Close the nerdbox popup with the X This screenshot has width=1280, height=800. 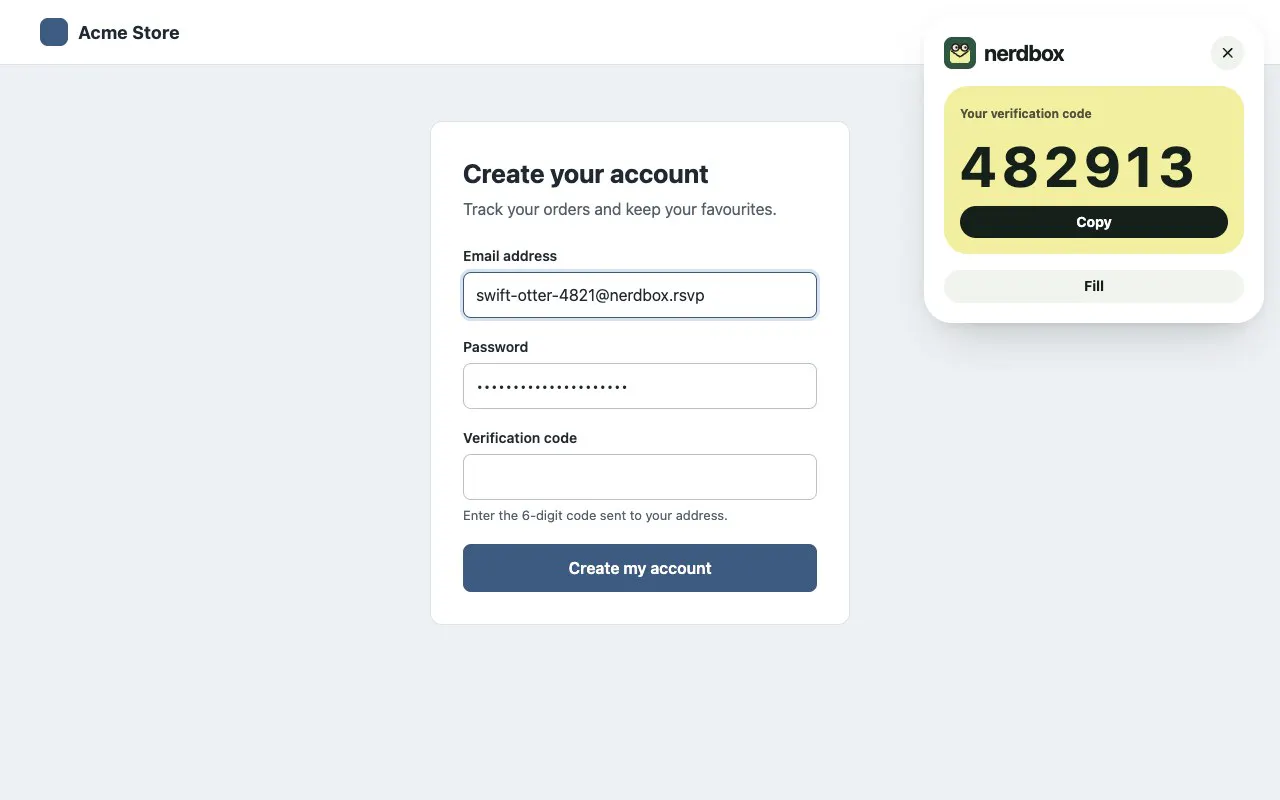[1227, 53]
